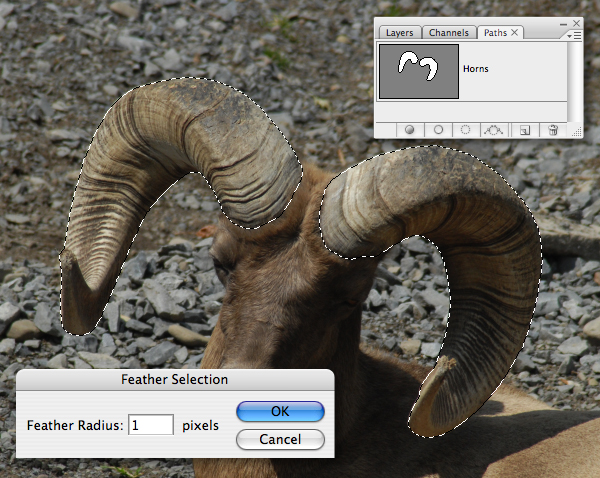Screen dimensions: 600x478
Task: Create new path icon
Action: tap(525, 131)
